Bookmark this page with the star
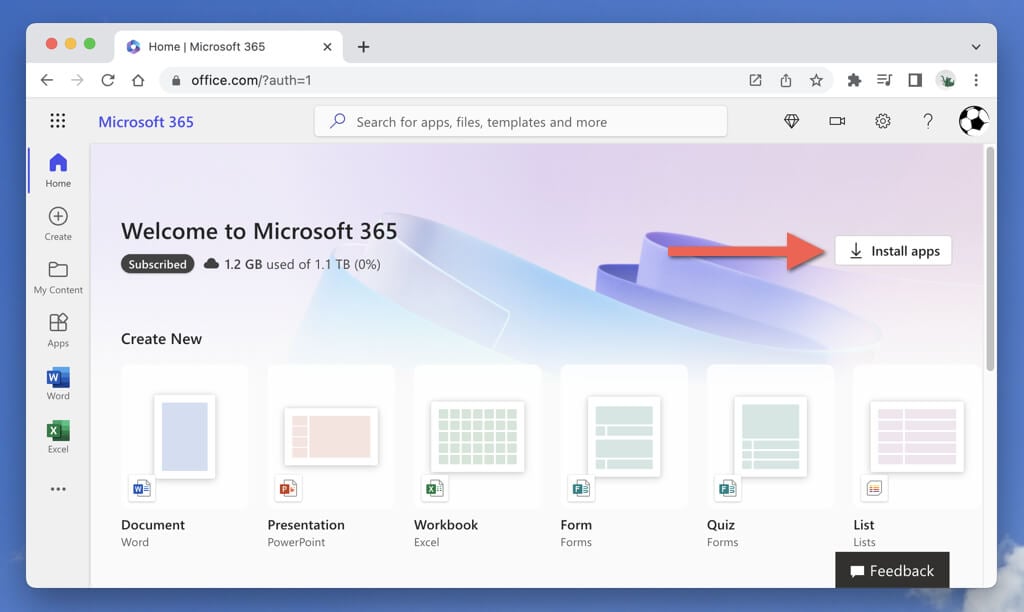The height and width of the screenshot is (612, 1024). (816, 80)
